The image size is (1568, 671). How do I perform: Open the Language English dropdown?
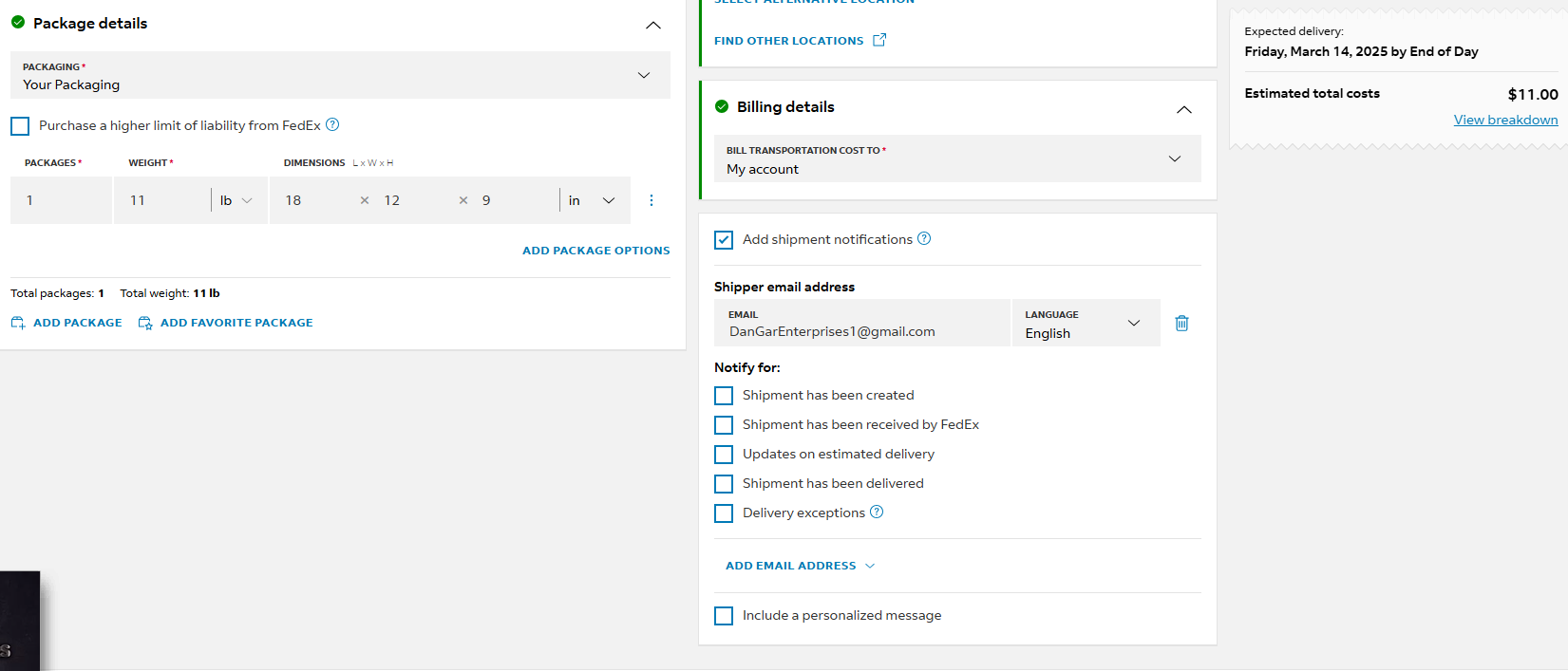(1086, 323)
